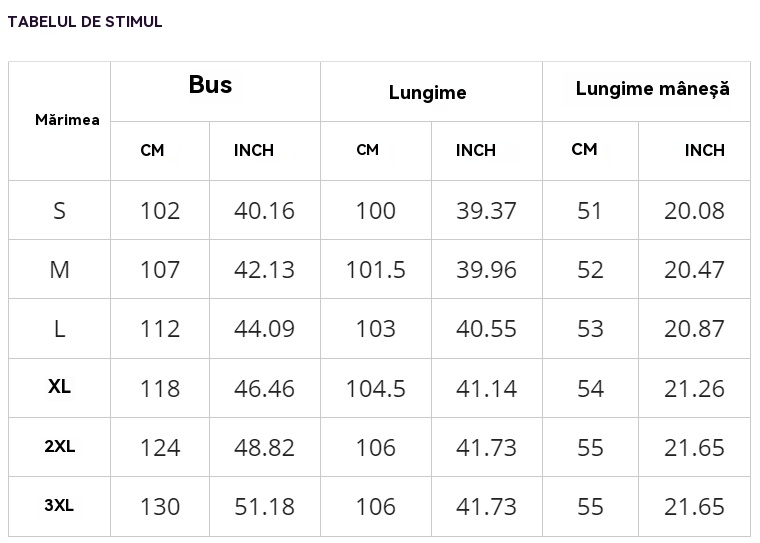Screen dimensions: 760x543
Task: Select size S row label
Action: [59, 211]
